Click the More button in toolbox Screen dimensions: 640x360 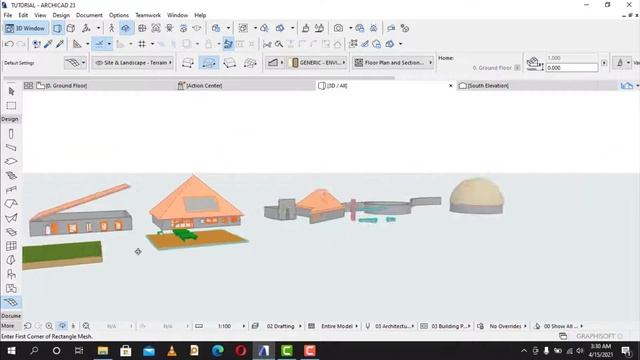[x=8, y=326]
